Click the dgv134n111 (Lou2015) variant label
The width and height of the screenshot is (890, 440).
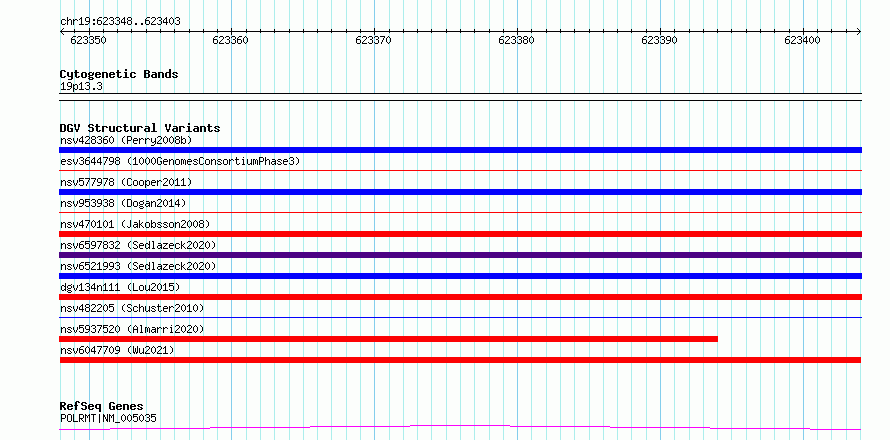120,287
